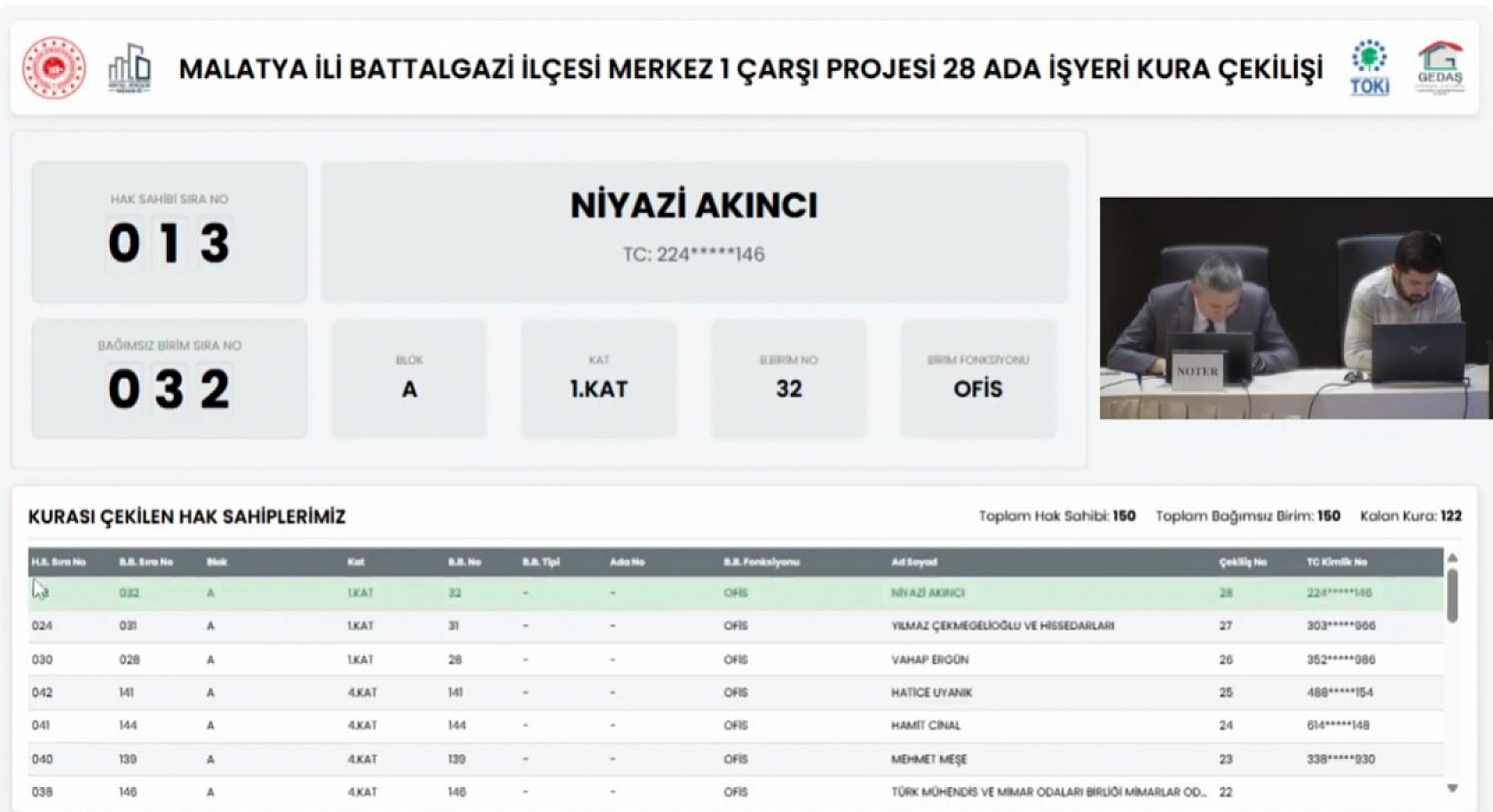Click the table scrollbar up arrow
This screenshot has height=812, width=1493.
(1452, 558)
